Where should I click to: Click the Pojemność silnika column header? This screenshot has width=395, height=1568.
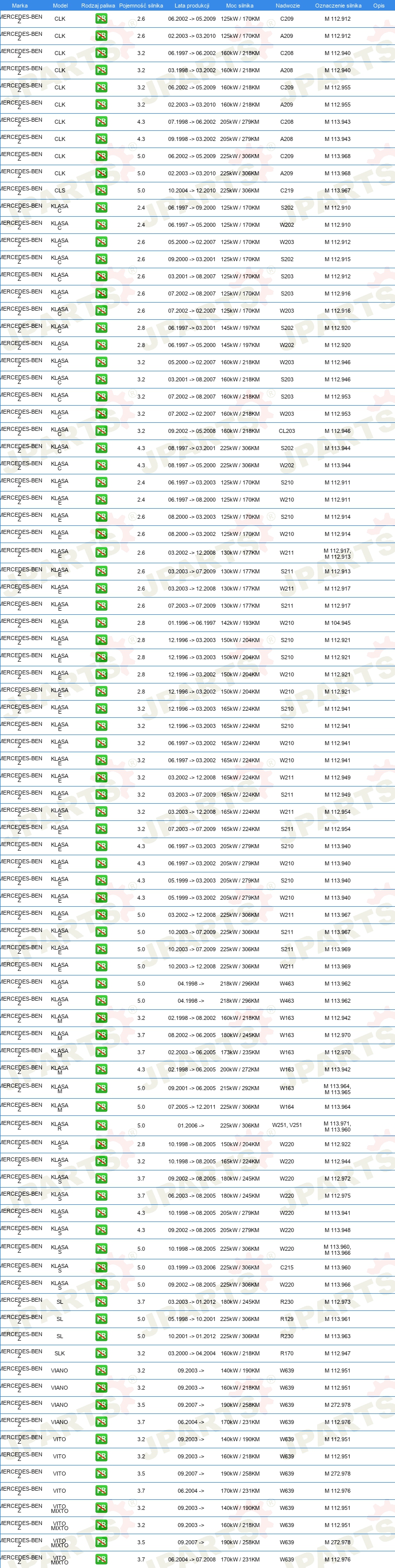140,6
